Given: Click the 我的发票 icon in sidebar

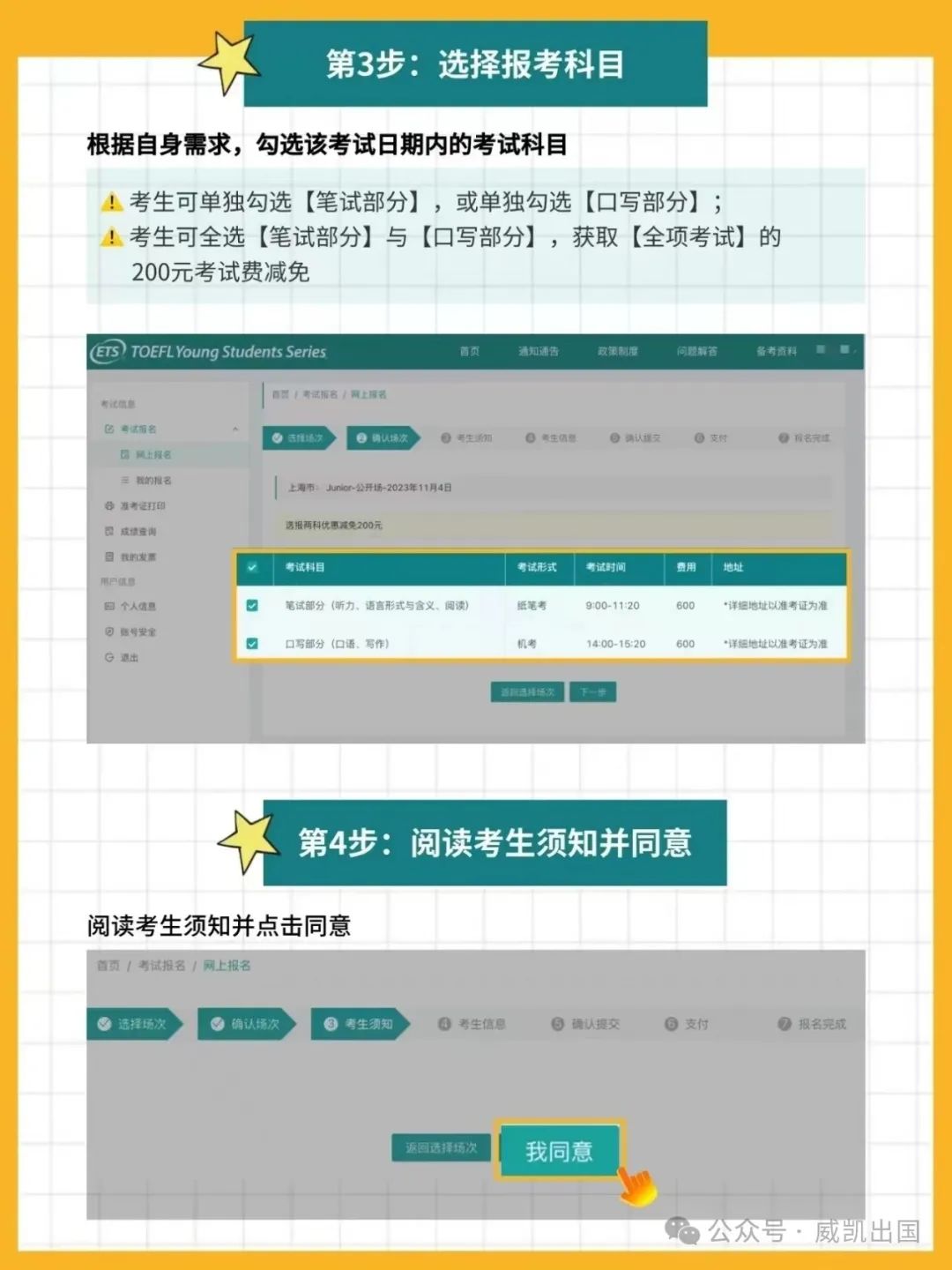Looking at the screenshot, I should (109, 557).
